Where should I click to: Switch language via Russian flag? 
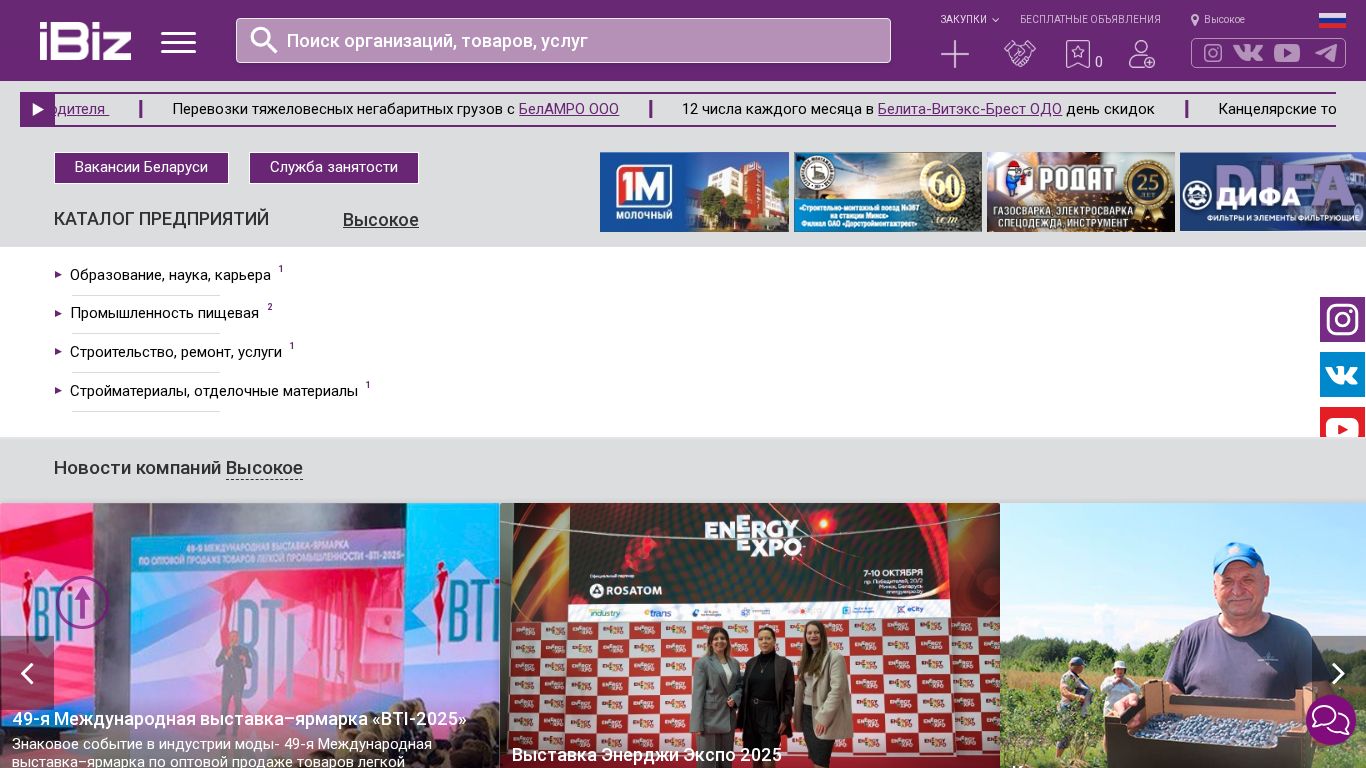[1332, 20]
